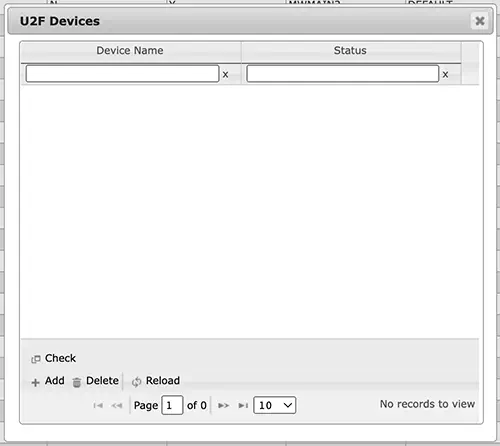Click the Check button

click(x=54, y=358)
